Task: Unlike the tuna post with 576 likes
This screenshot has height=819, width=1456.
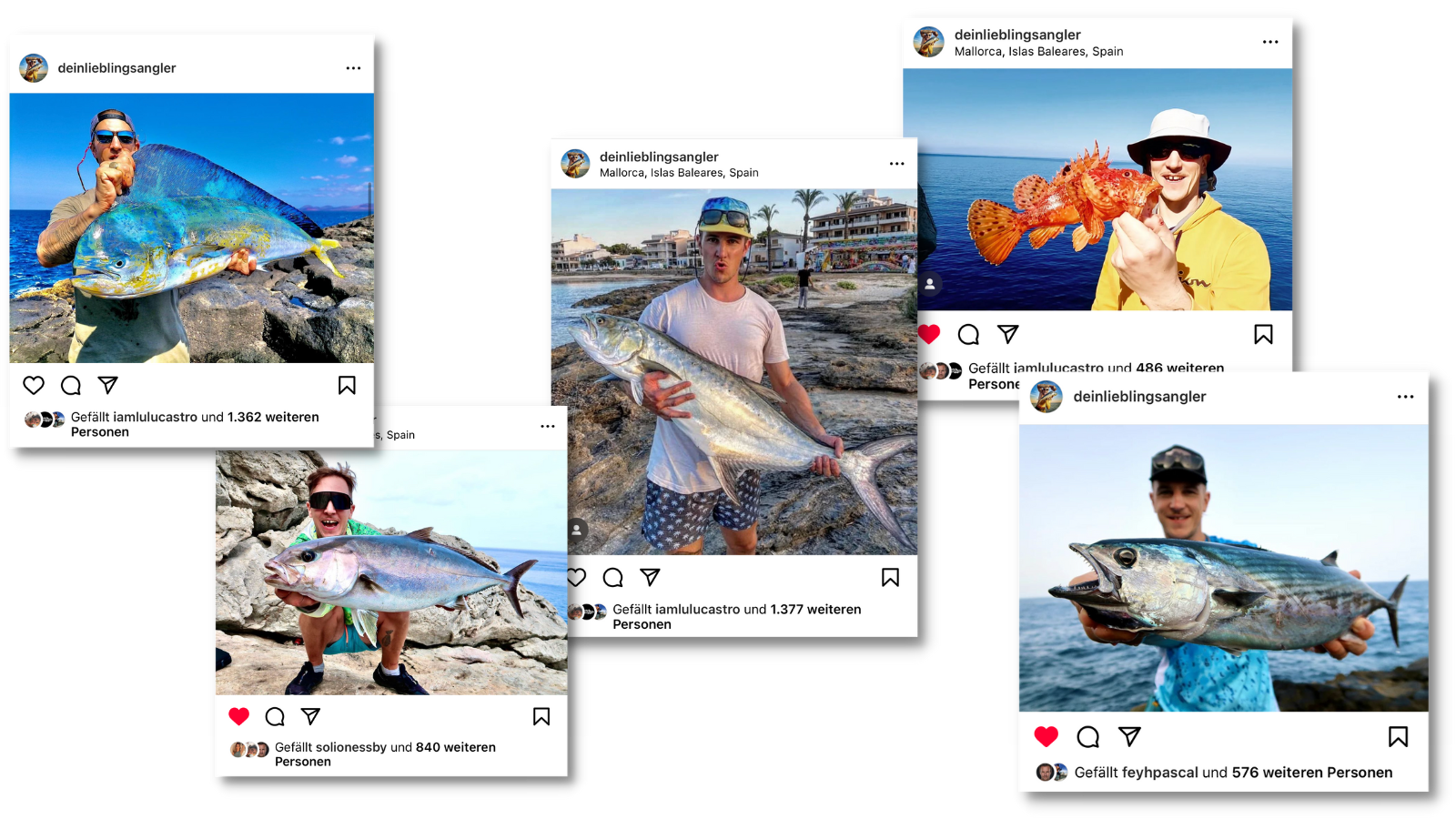Action: 1046,736
